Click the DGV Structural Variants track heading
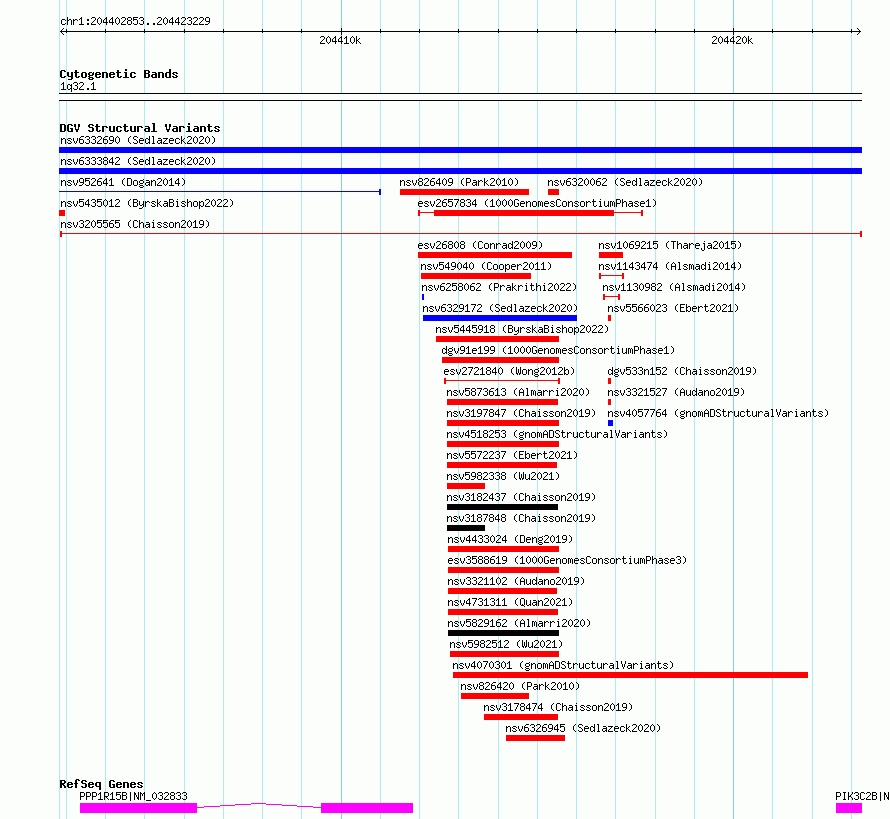The width and height of the screenshot is (890, 819). (140, 128)
